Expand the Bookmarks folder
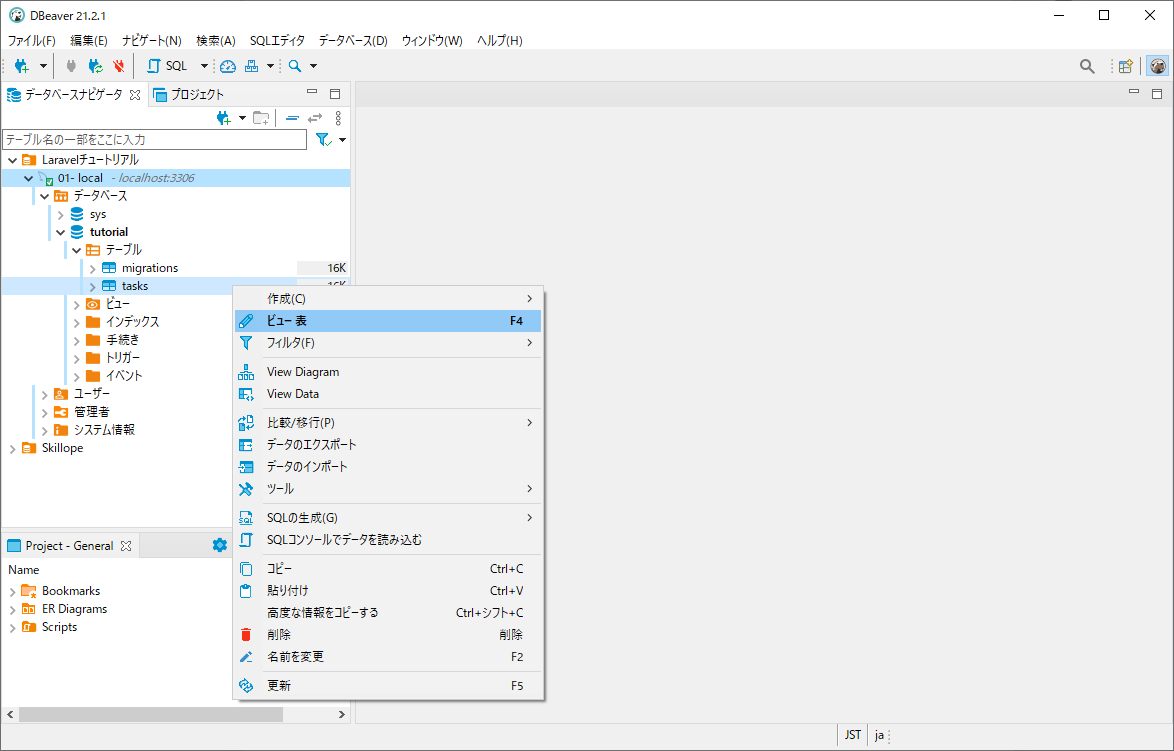 (x=13, y=592)
